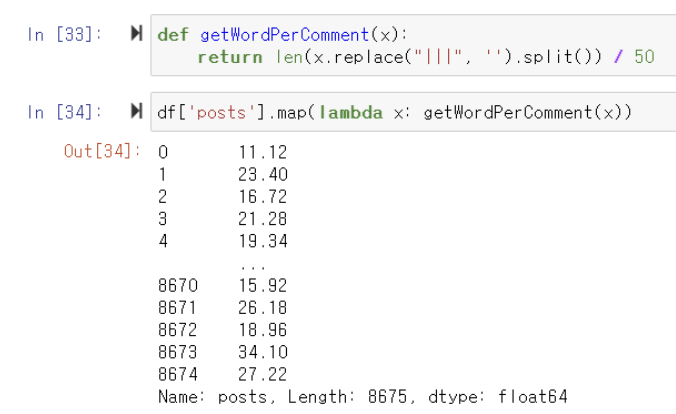Click output value 11.12
This screenshot has width=676, height=414.
[x=263, y=152]
